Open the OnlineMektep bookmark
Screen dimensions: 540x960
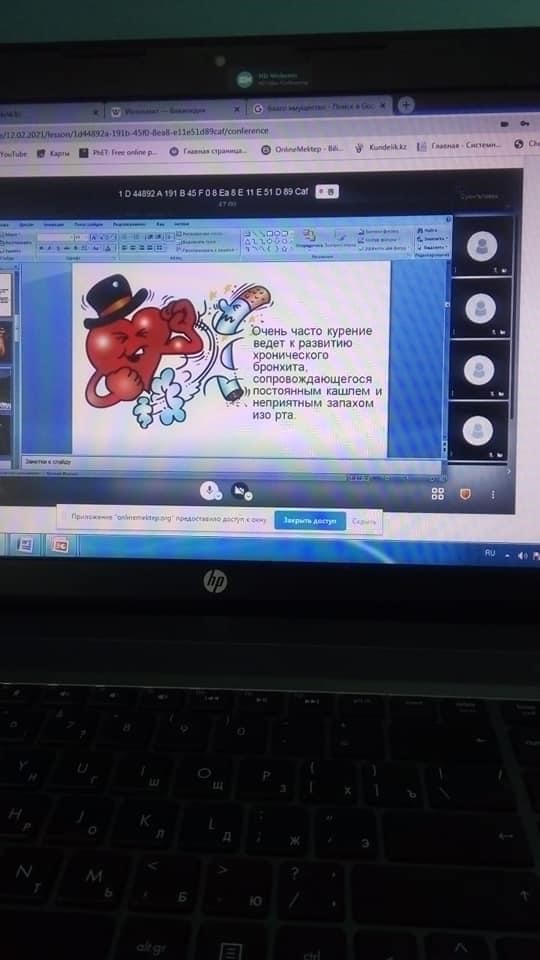click(302, 149)
